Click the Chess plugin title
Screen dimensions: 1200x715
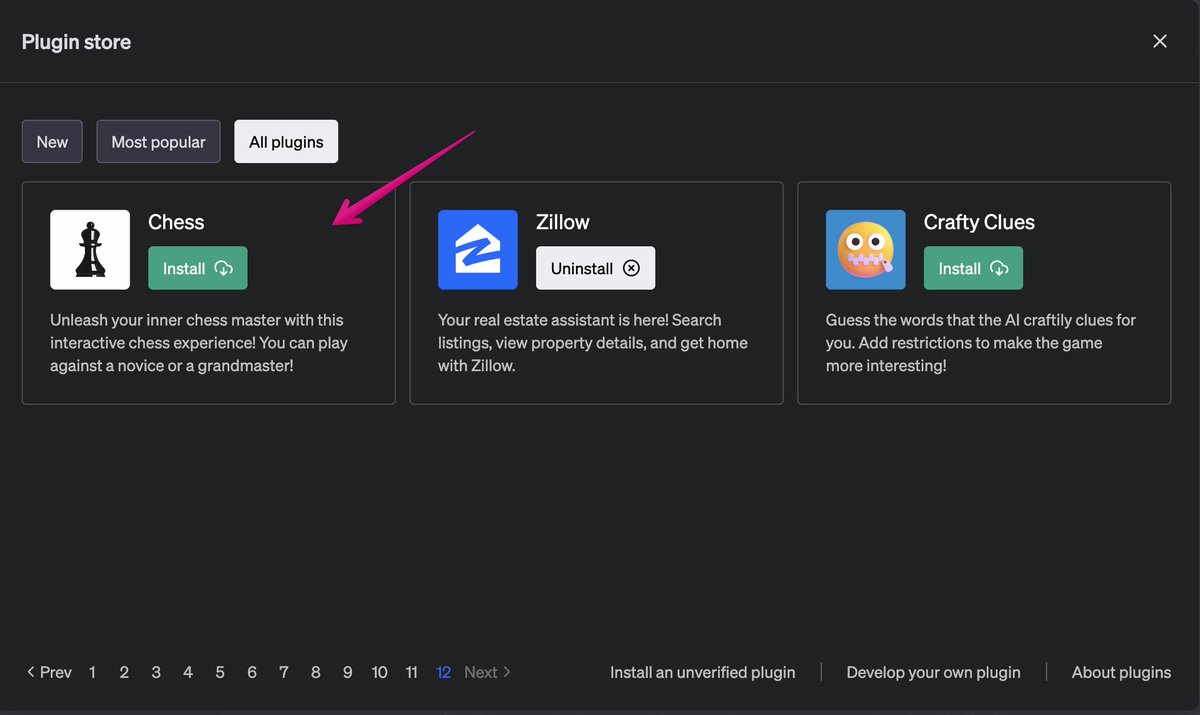(176, 222)
